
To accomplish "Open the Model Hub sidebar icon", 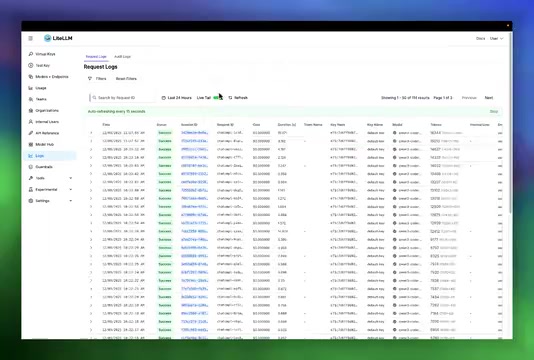I will point(31,144).
